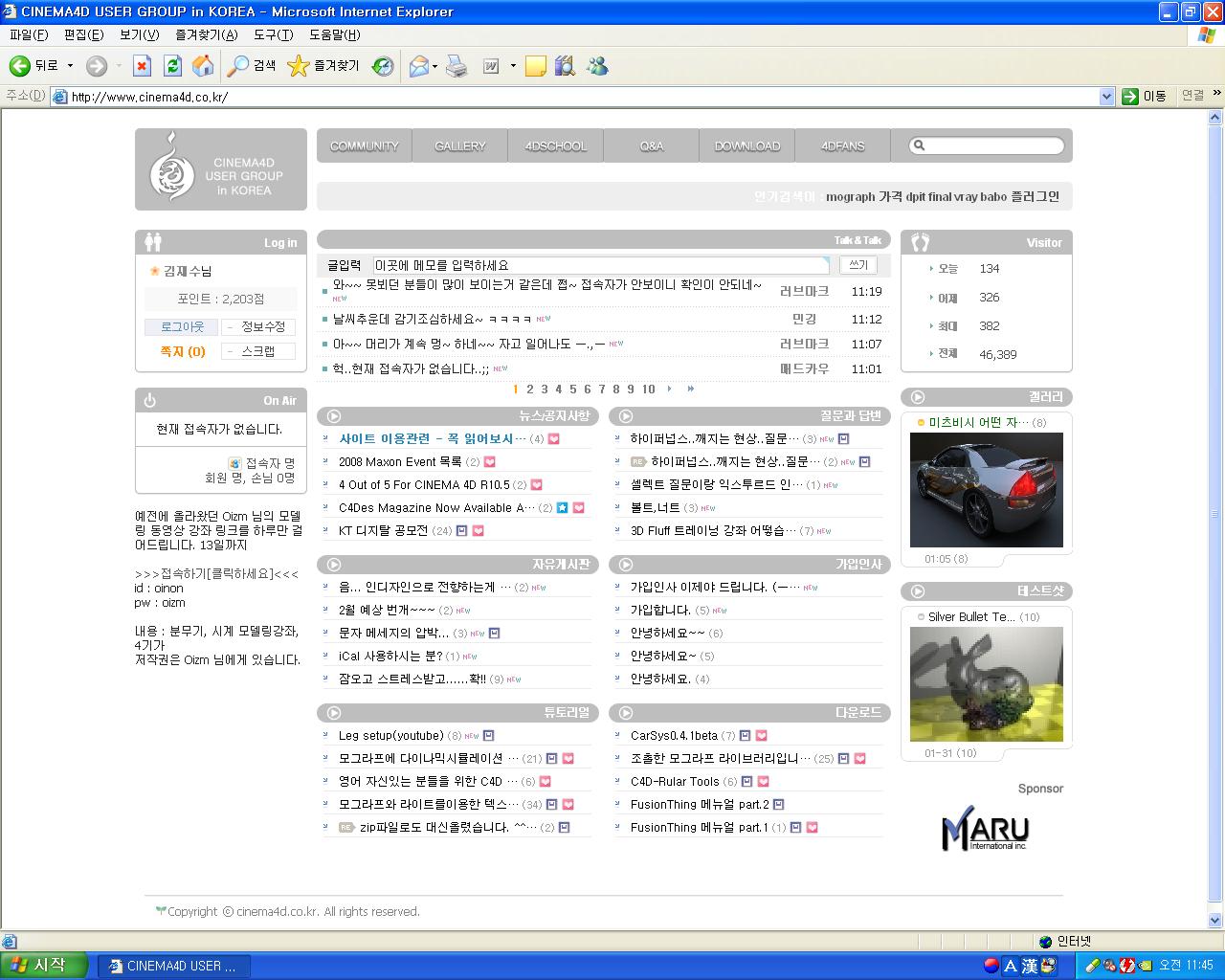Open Search (검색) magnifier in toolbar
This screenshot has width=1225, height=980.
252,65
